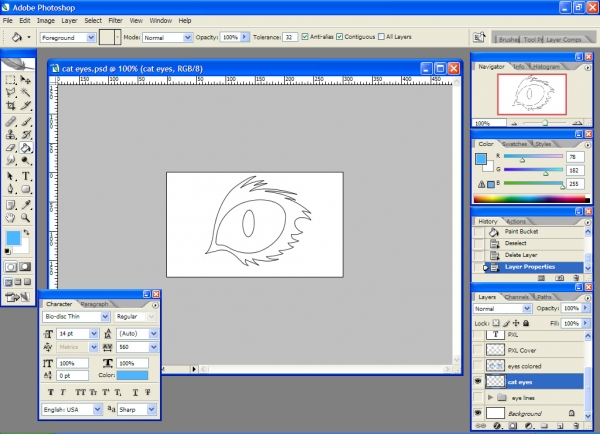Select the Magic Wand tool
Screen dimensions: 600x434
(25, 92)
